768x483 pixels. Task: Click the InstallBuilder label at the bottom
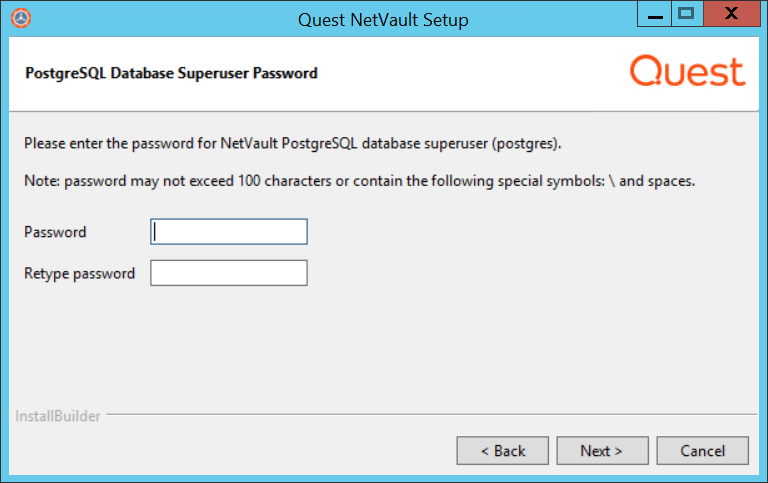tap(58, 416)
